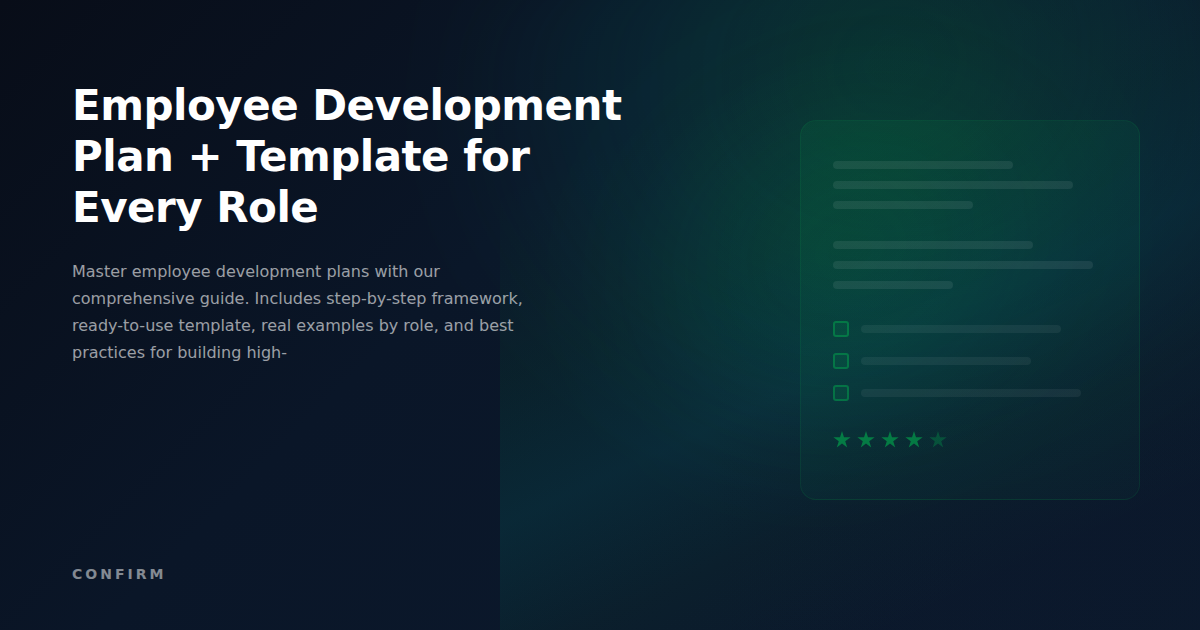Viewport: 1200px width, 630px height.
Task: Select the Employee Development Plan heading
Action: 347,156
